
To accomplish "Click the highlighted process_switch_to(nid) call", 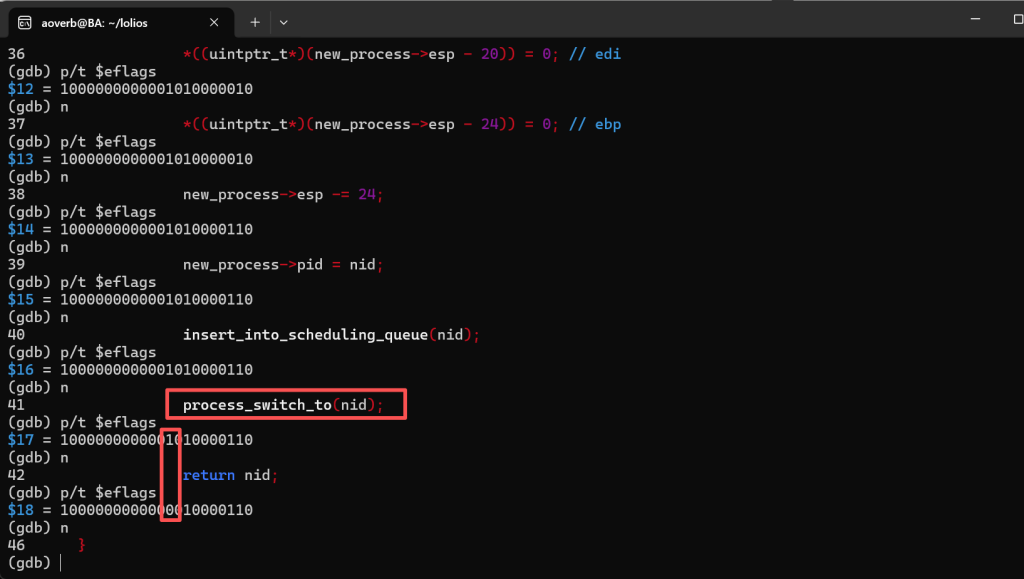I will tap(283, 405).
